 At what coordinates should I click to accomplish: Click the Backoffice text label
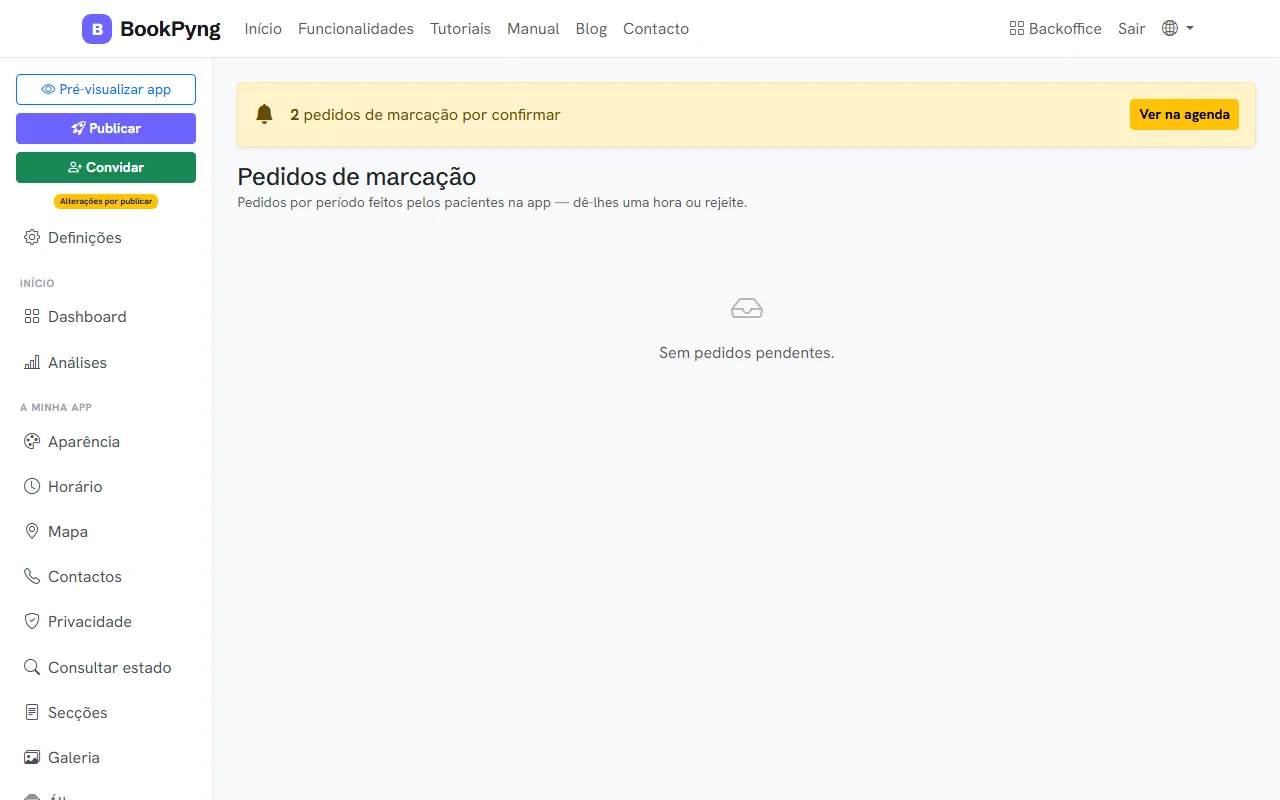pos(1065,29)
